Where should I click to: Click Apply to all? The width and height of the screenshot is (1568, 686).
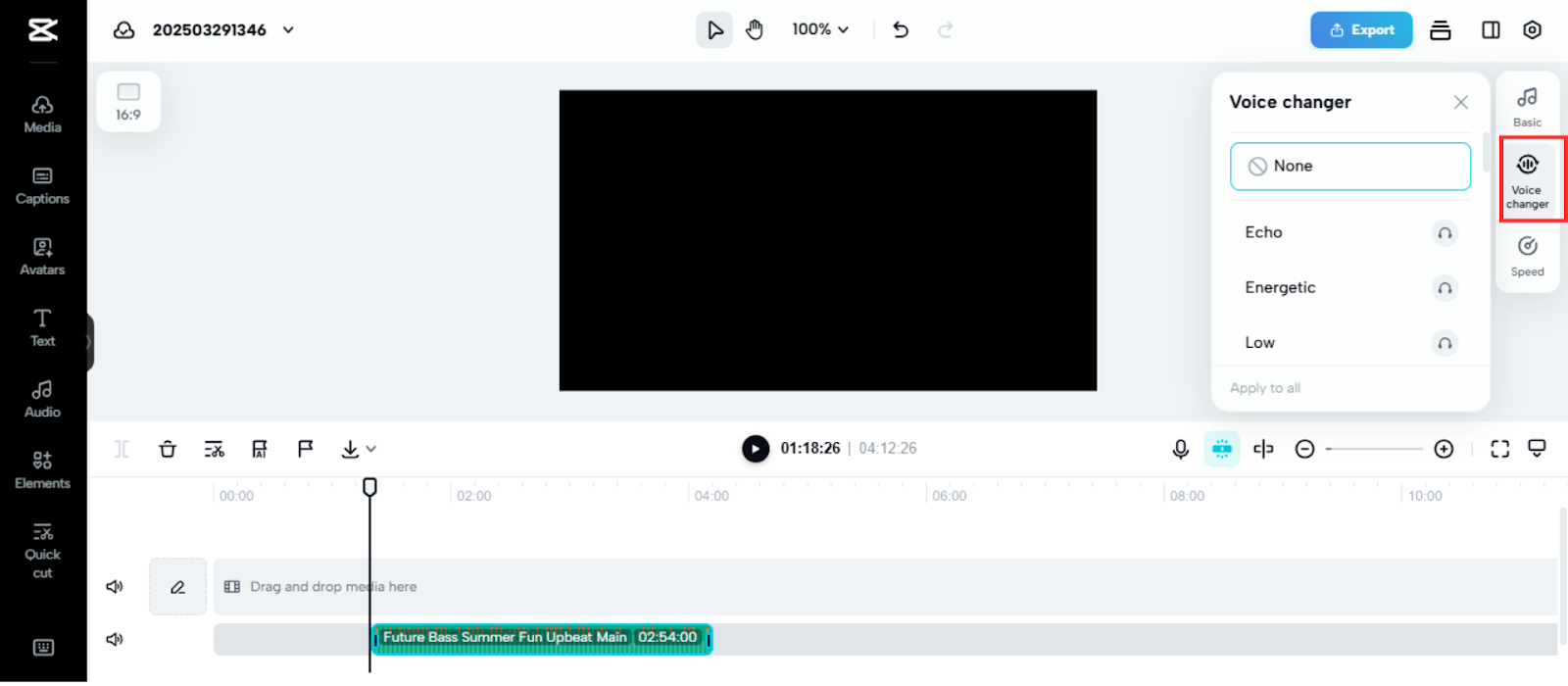point(1265,388)
